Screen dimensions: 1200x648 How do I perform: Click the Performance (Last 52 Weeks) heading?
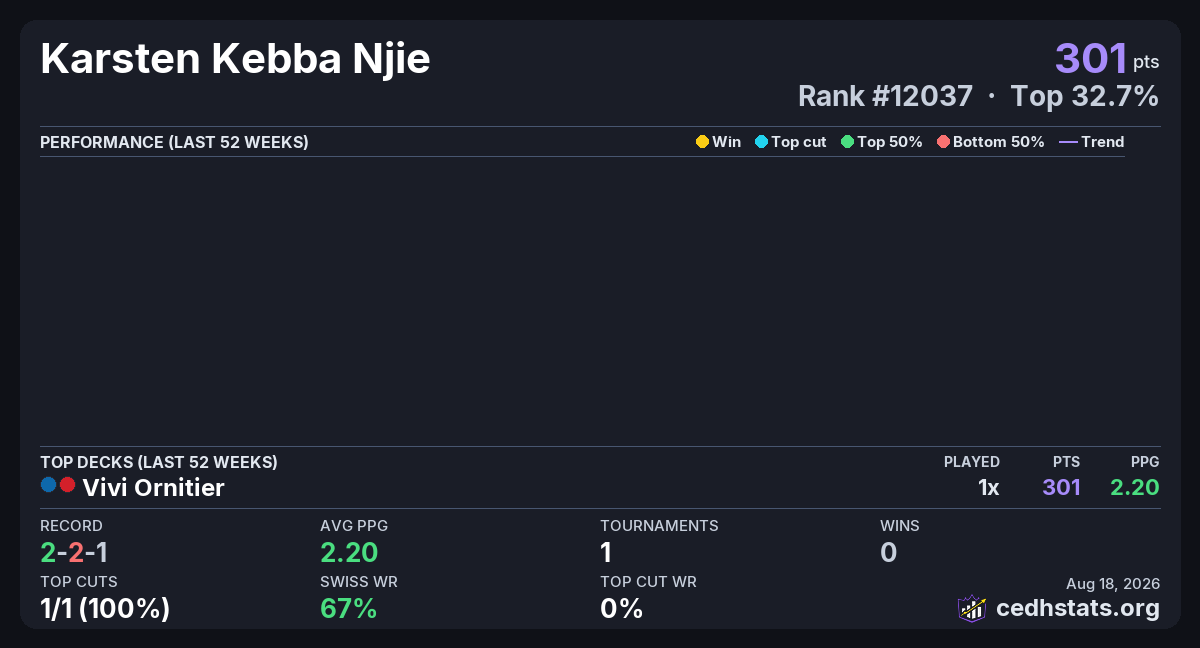point(174,142)
